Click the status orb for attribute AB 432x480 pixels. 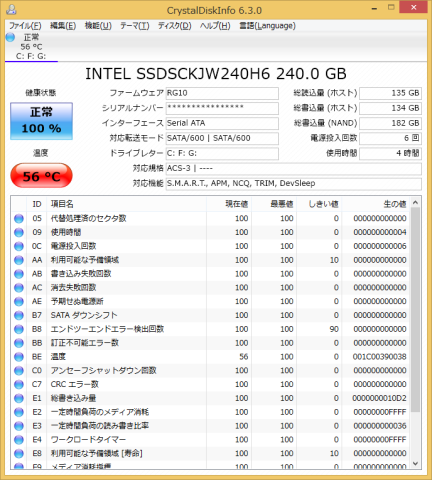point(19,274)
